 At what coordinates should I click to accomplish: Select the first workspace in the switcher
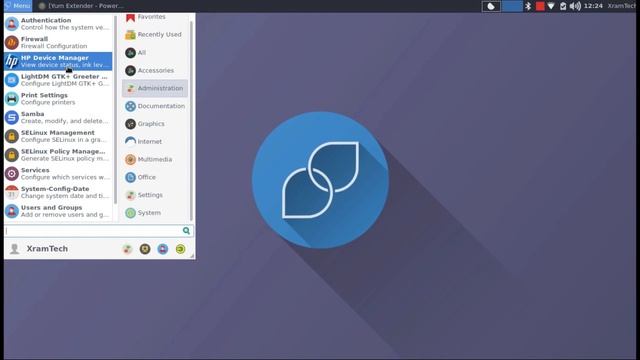(x=491, y=6)
